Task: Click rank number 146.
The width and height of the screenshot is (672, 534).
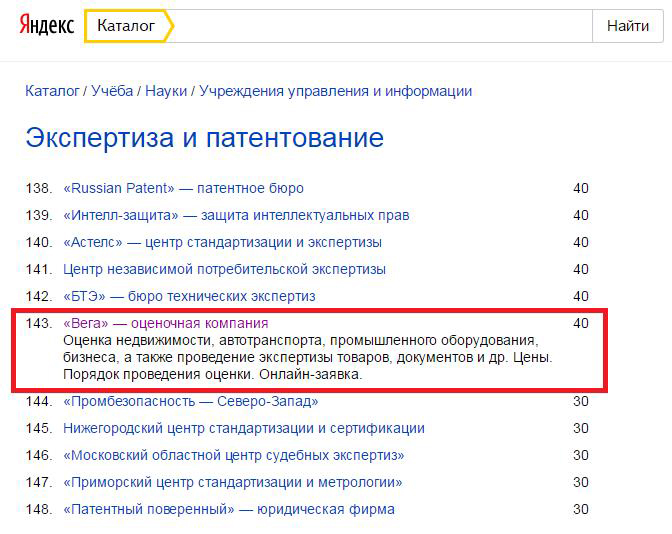Action: pyautogui.click(x=39, y=455)
